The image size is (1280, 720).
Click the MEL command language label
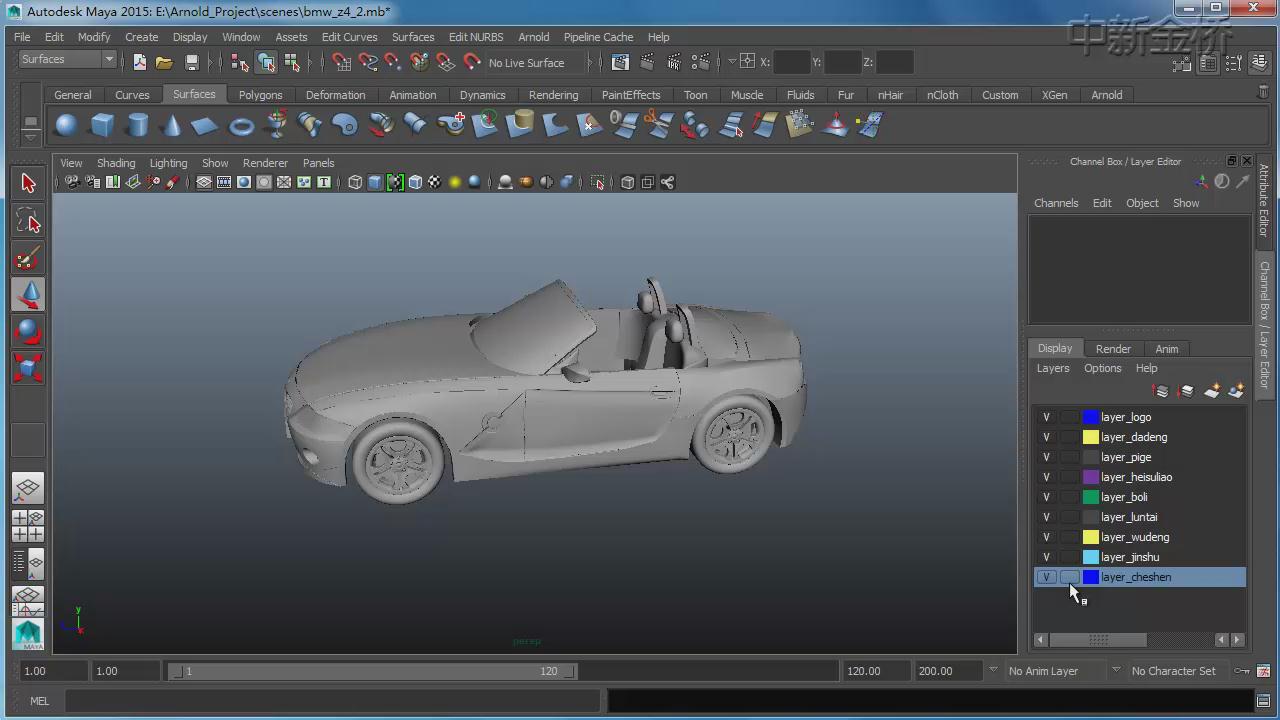tap(39, 701)
